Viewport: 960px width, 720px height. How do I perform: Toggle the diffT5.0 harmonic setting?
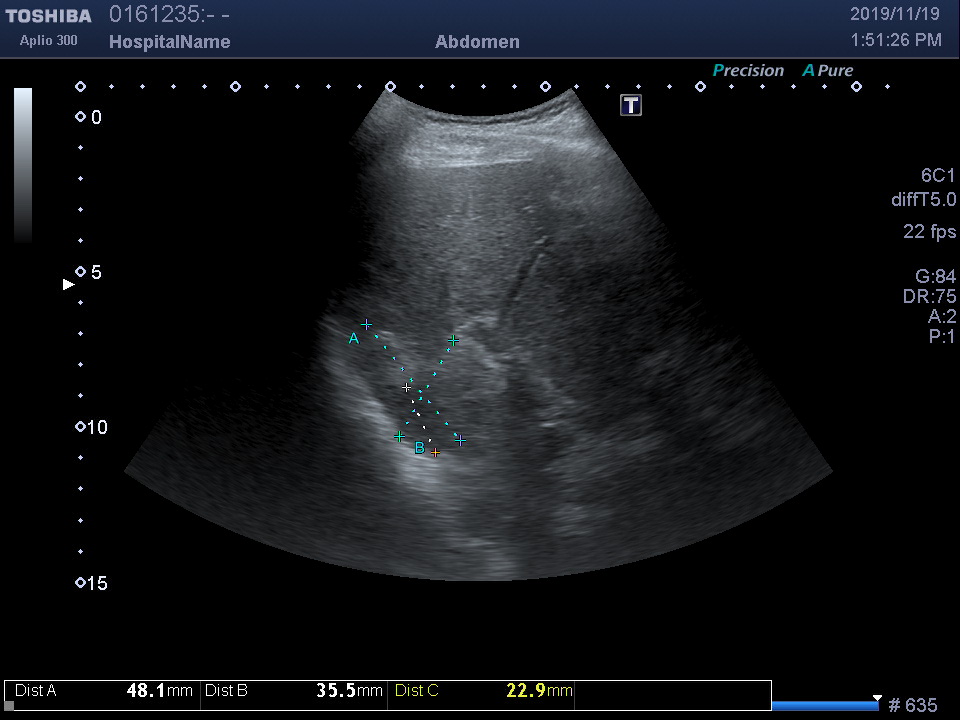pos(923,200)
